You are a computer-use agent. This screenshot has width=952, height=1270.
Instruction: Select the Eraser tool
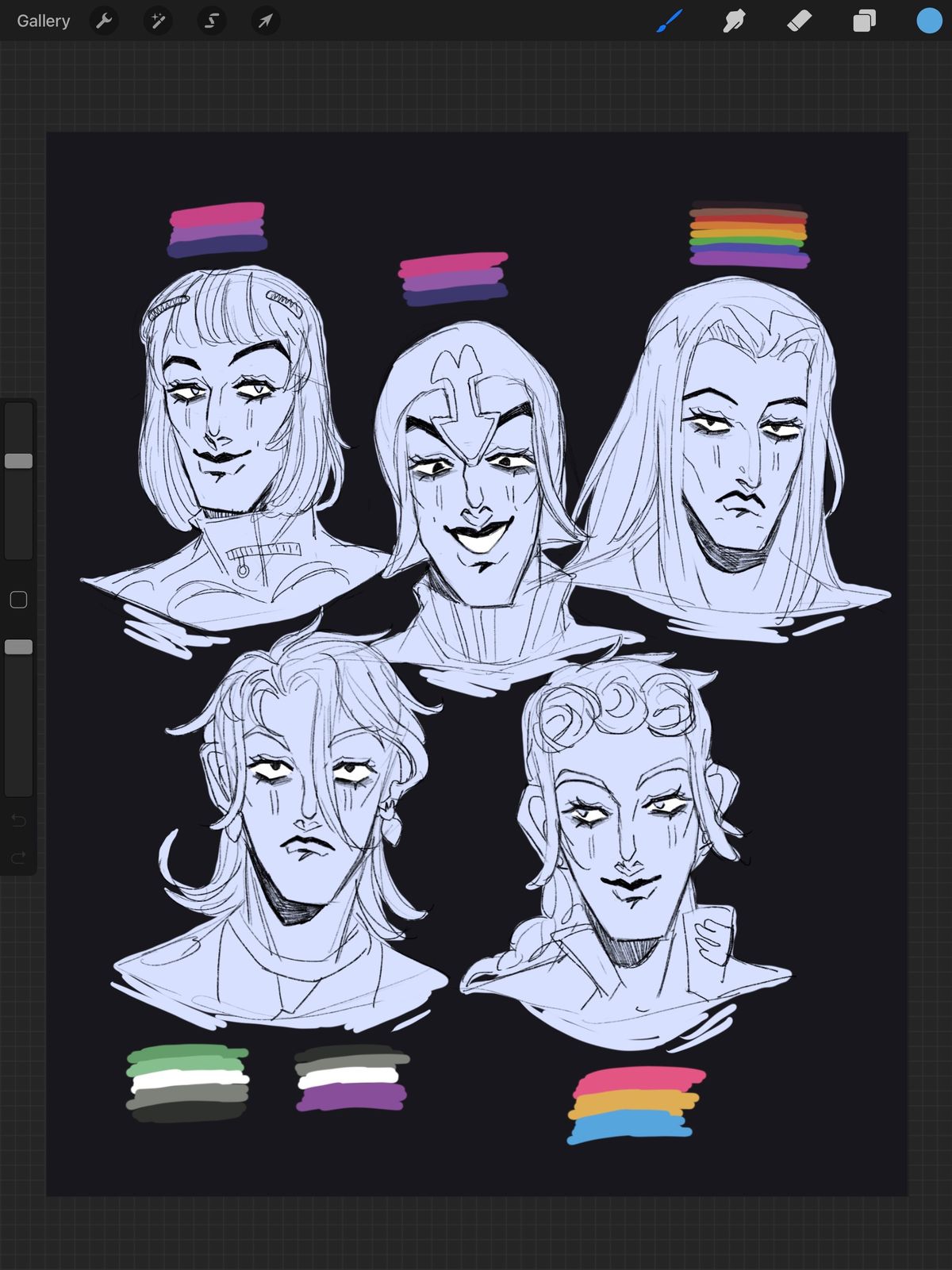[799, 21]
